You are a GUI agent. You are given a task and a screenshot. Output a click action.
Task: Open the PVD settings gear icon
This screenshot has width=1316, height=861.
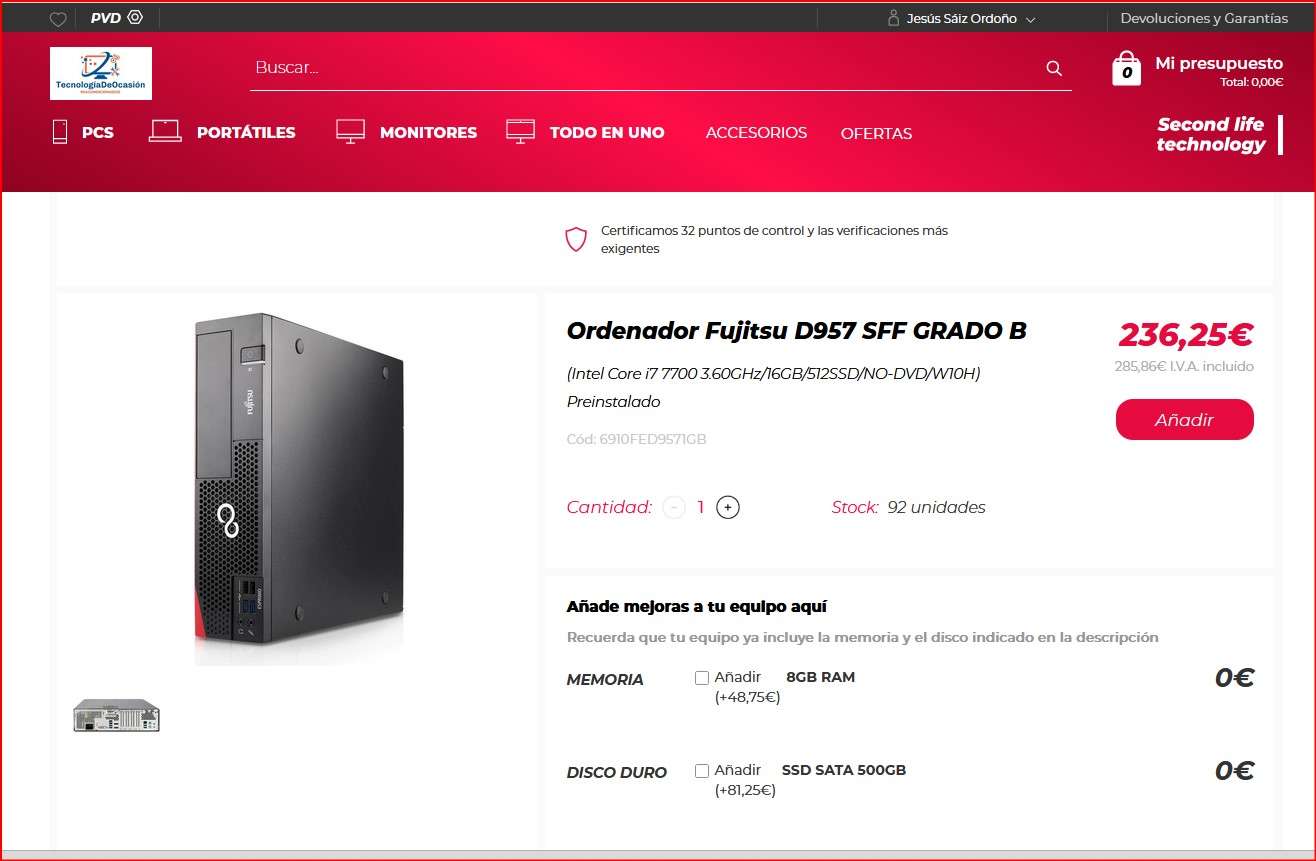[x=136, y=18]
